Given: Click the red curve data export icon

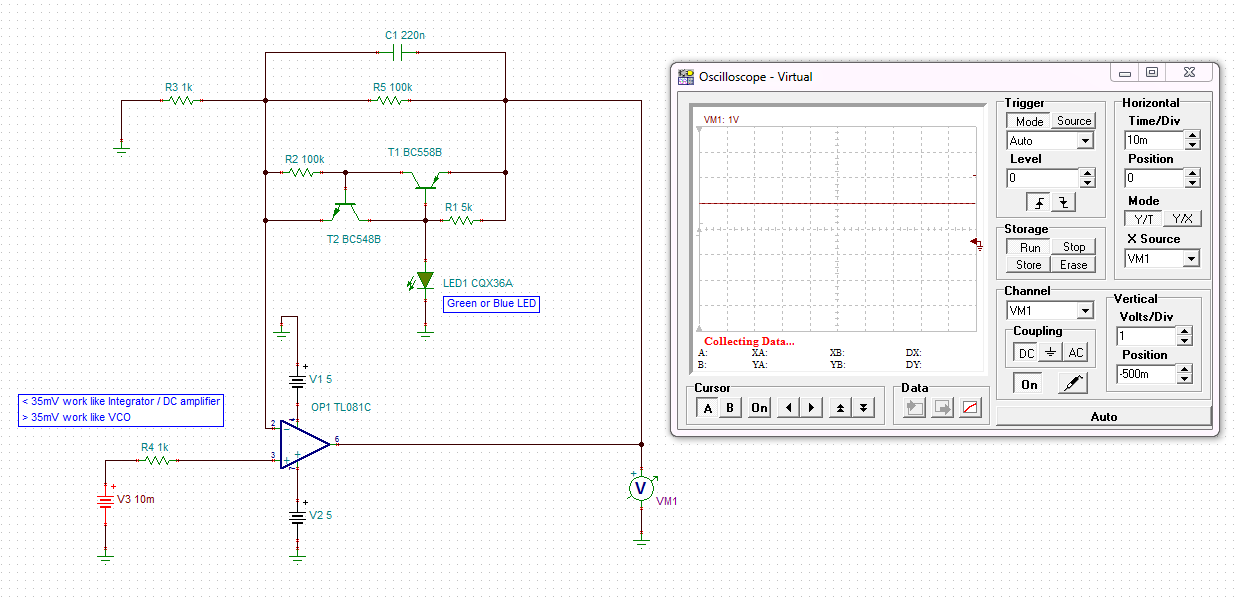Looking at the screenshot, I should [969, 408].
